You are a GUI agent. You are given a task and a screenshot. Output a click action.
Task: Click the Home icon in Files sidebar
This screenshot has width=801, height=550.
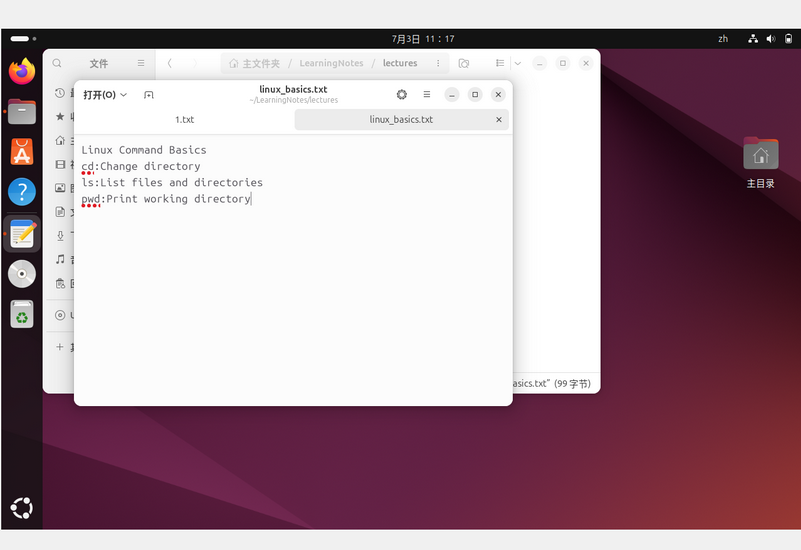pos(60,140)
